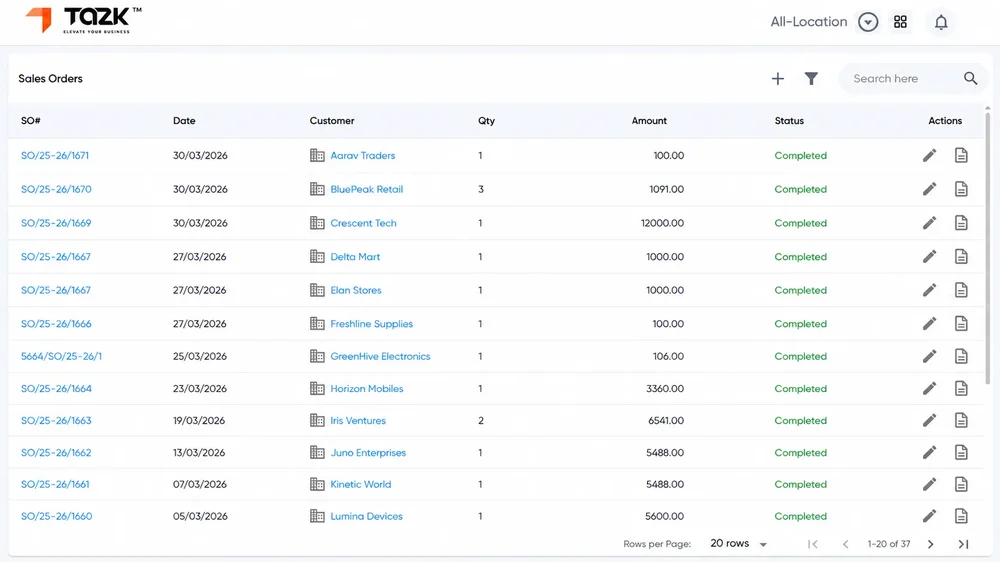1000x562 pixels.
Task: Open customer GreenHive Electronics
Action: click(380, 356)
